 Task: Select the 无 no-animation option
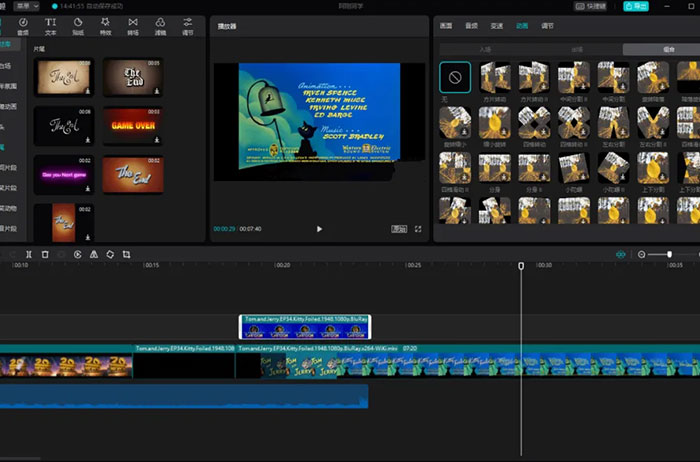tap(455, 77)
